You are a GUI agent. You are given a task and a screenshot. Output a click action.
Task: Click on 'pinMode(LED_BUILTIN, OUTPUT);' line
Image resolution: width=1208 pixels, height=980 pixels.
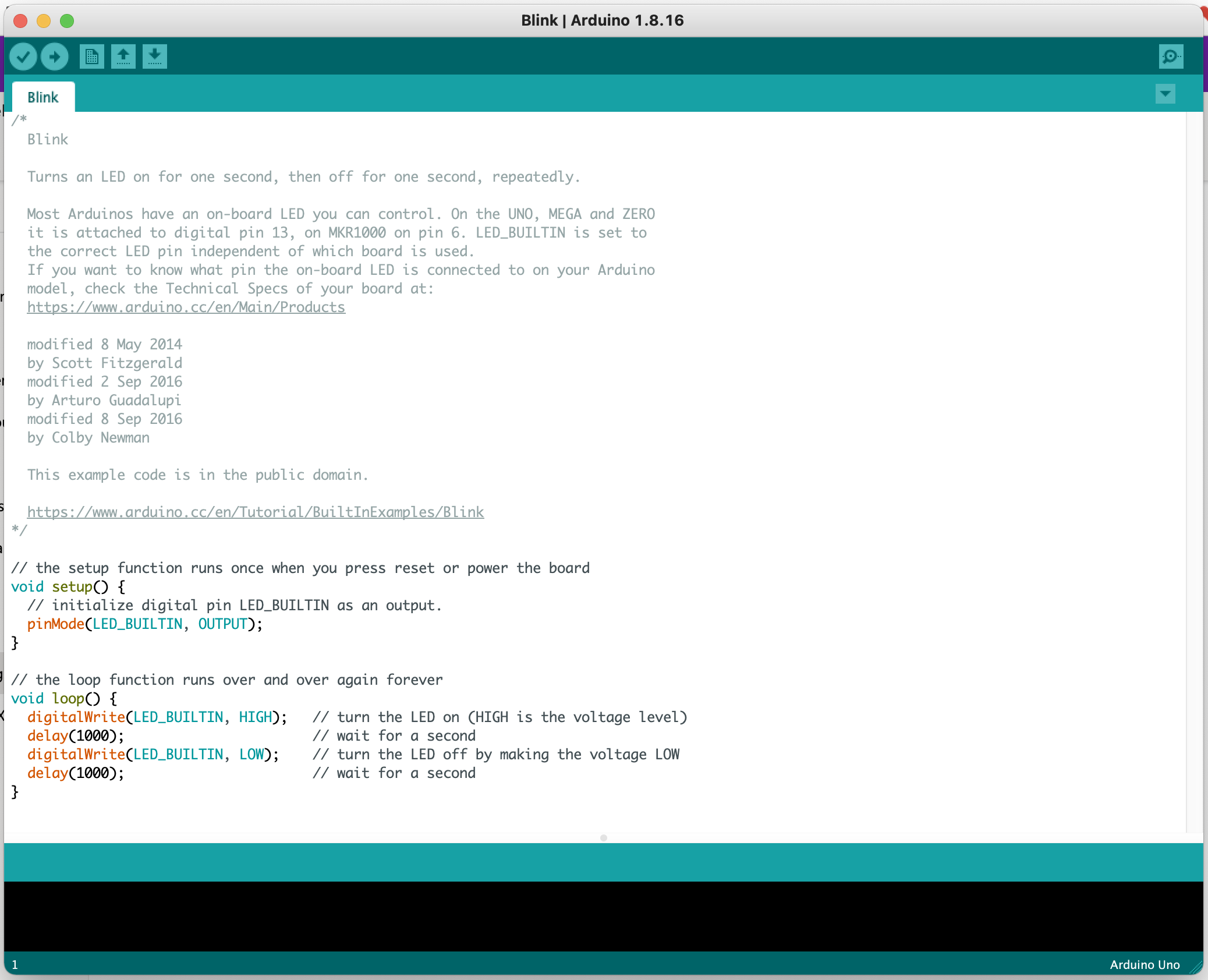coord(145,624)
